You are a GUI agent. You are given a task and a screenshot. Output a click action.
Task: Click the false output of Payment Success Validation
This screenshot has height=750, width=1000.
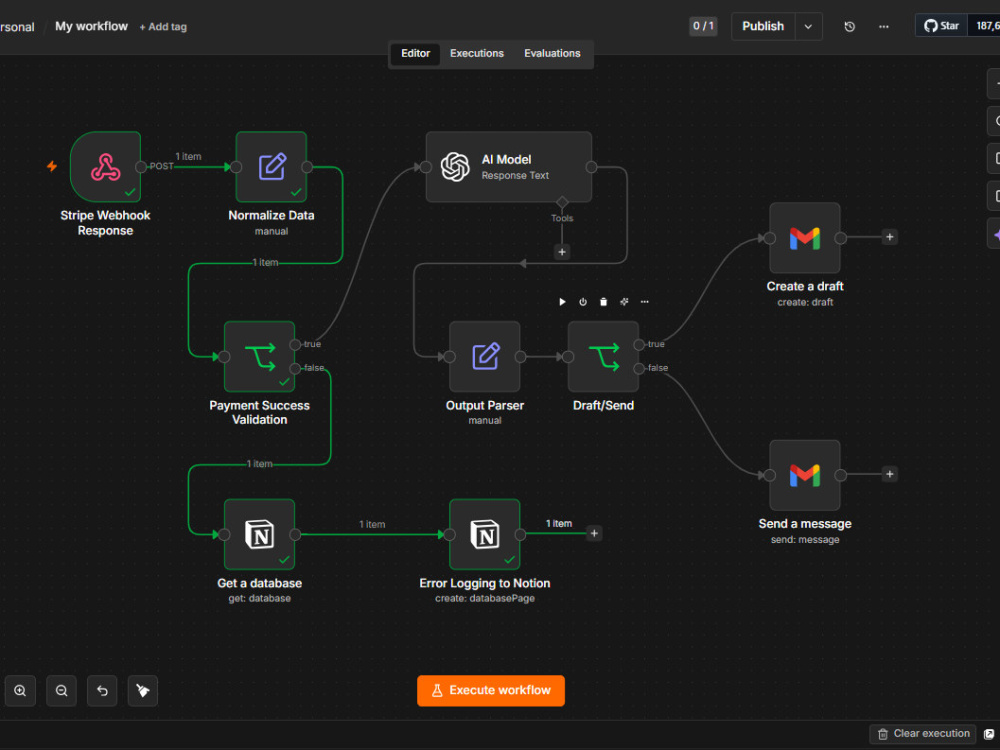[295, 368]
